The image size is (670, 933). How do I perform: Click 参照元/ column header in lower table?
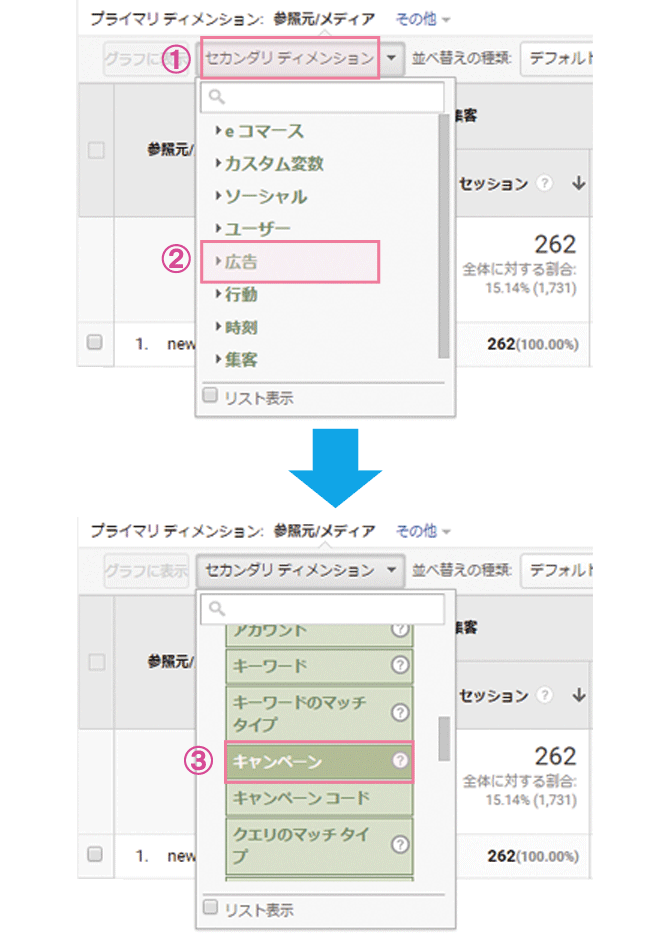click(x=171, y=661)
